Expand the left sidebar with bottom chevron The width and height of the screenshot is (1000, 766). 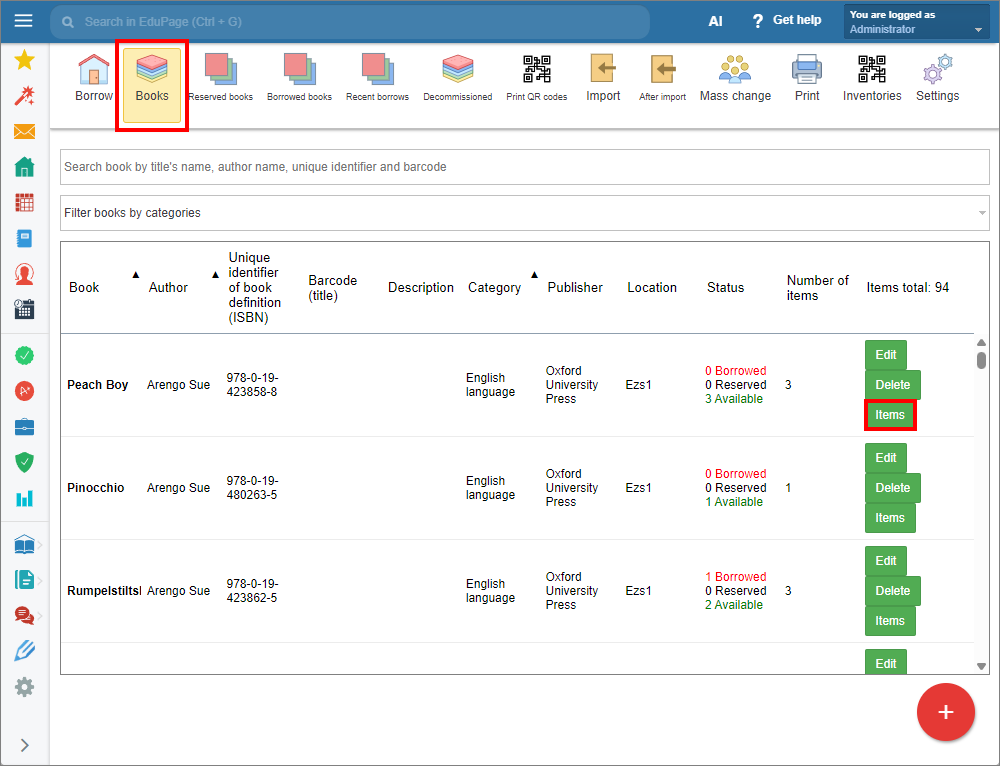pos(24,745)
